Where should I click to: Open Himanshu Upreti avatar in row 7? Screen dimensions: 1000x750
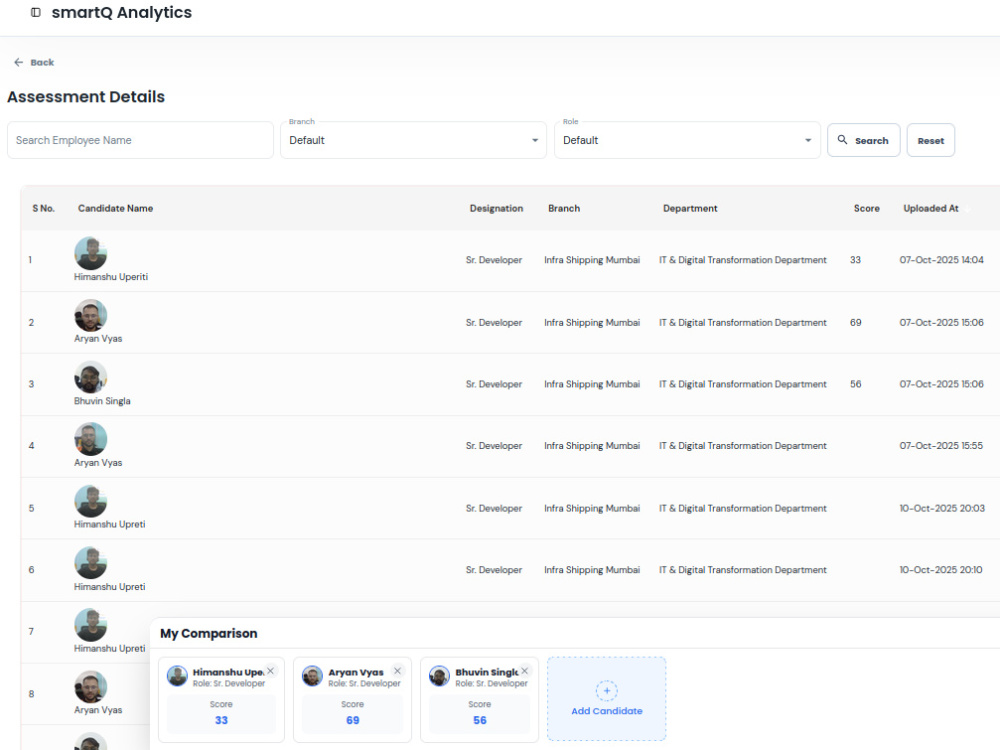tap(91, 624)
